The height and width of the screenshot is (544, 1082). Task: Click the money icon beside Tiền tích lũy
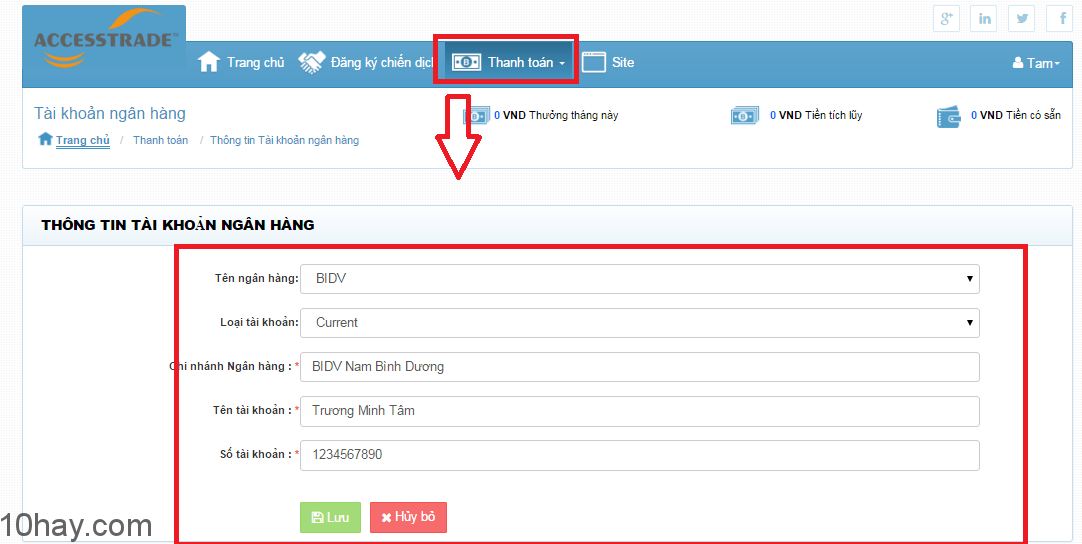[745, 116]
